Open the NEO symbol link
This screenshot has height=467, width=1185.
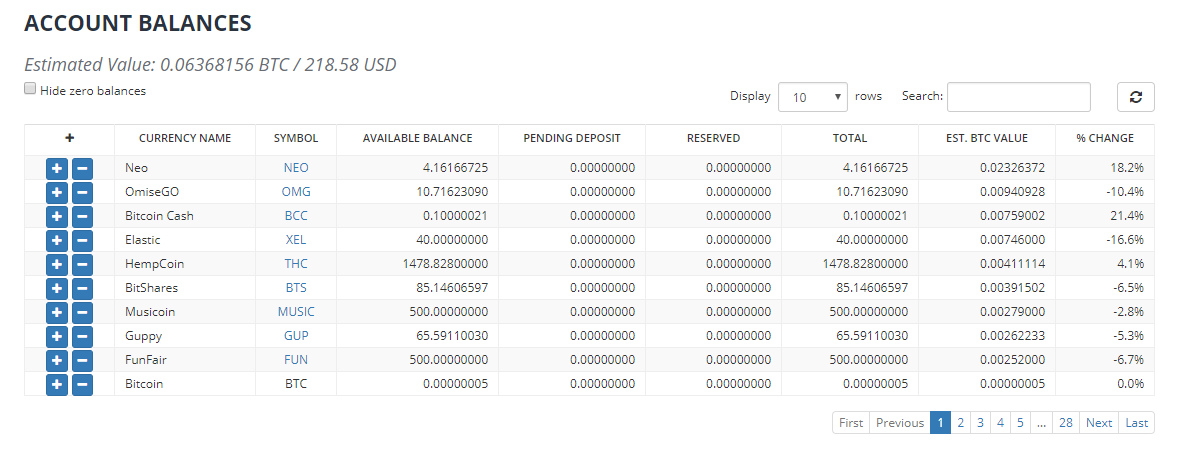(296, 168)
